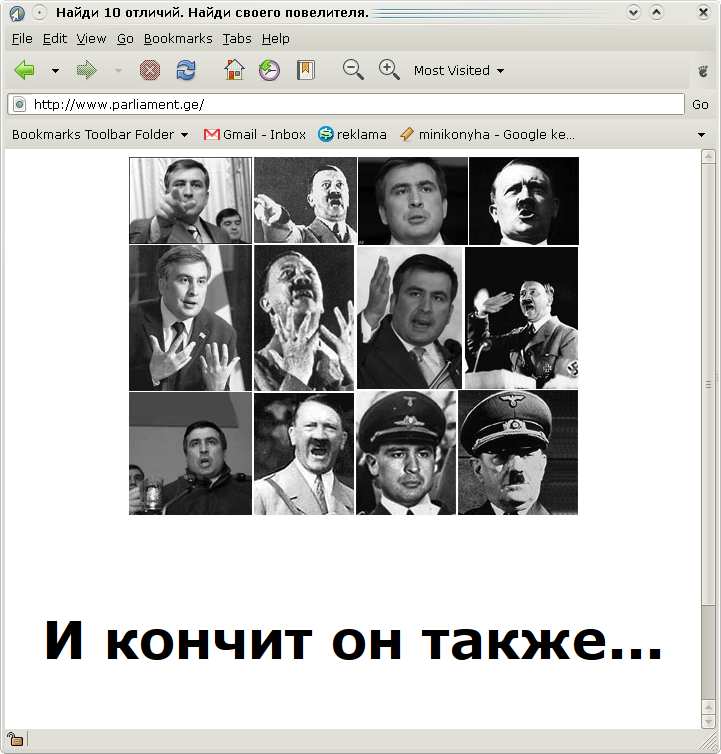Expand the Most Visited dropdown
Image resolution: width=721 pixels, height=754 pixels.
click(459, 71)
